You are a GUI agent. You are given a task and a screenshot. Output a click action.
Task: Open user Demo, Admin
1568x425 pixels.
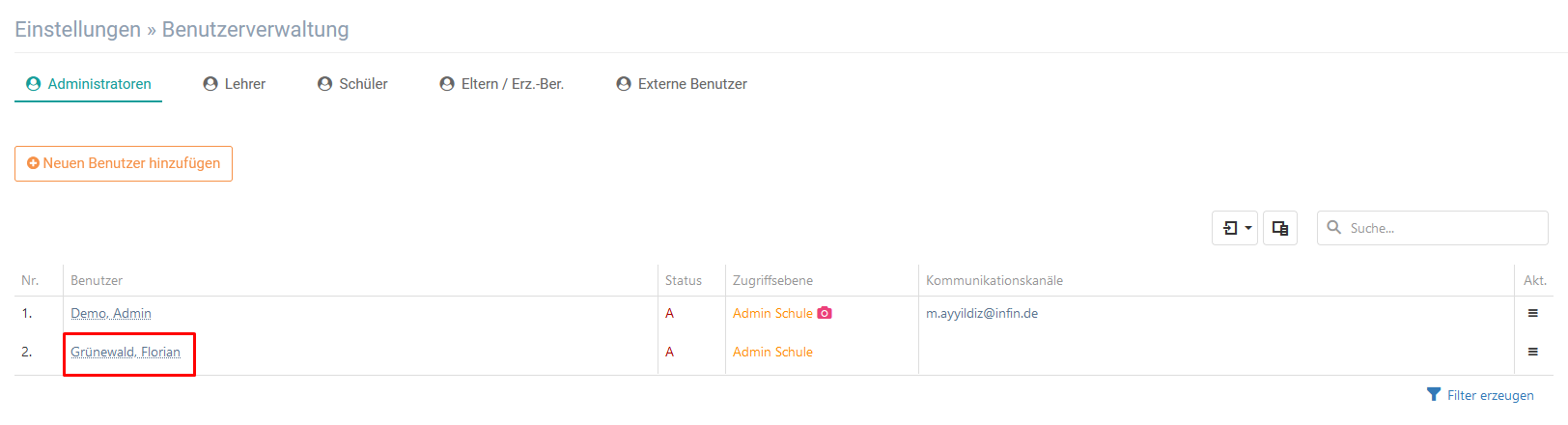(x=111, y=313)
